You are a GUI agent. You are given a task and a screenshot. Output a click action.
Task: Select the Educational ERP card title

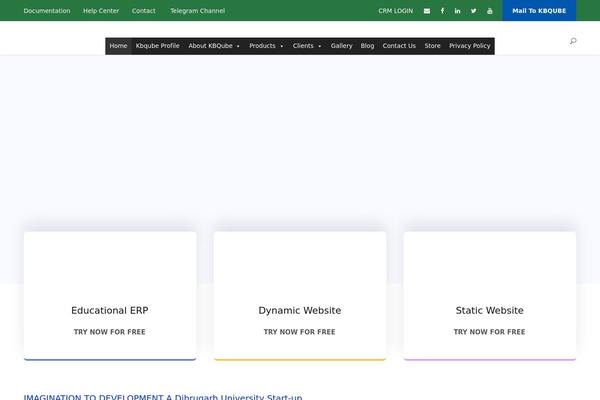point(110,310)
